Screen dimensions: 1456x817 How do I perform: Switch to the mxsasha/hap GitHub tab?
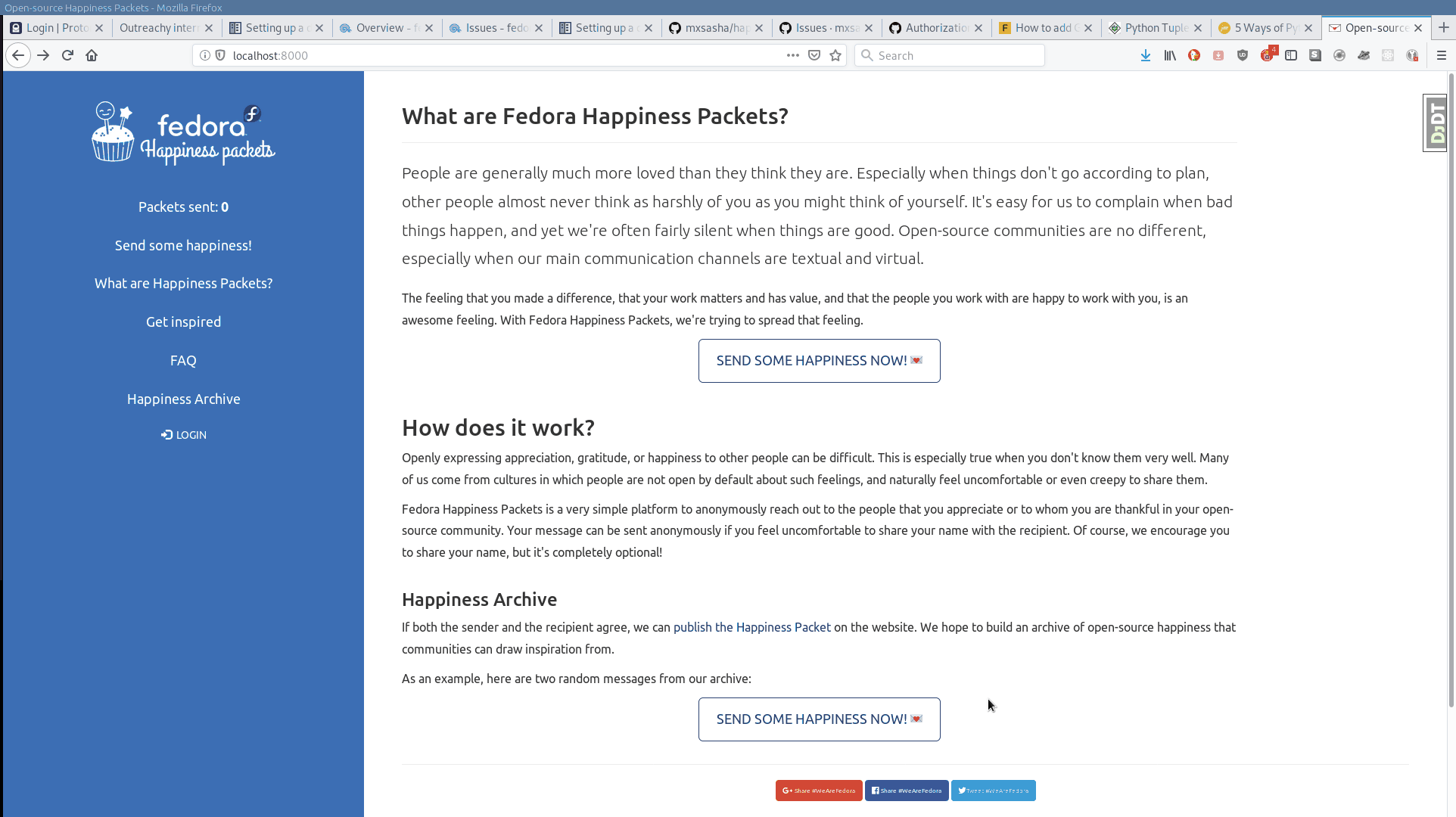[x=717, y=28]
